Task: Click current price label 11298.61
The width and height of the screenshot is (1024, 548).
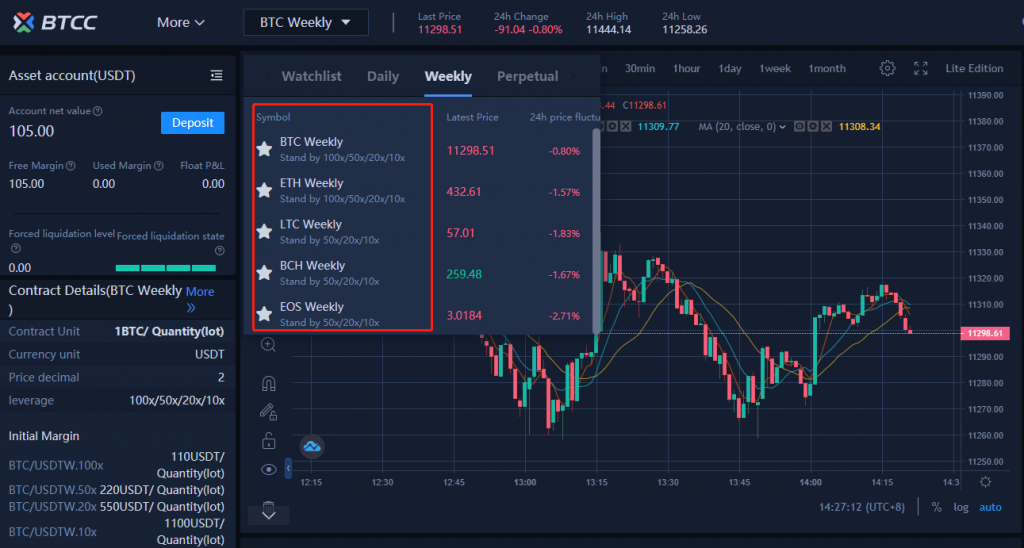Action: tap(985, 333)
